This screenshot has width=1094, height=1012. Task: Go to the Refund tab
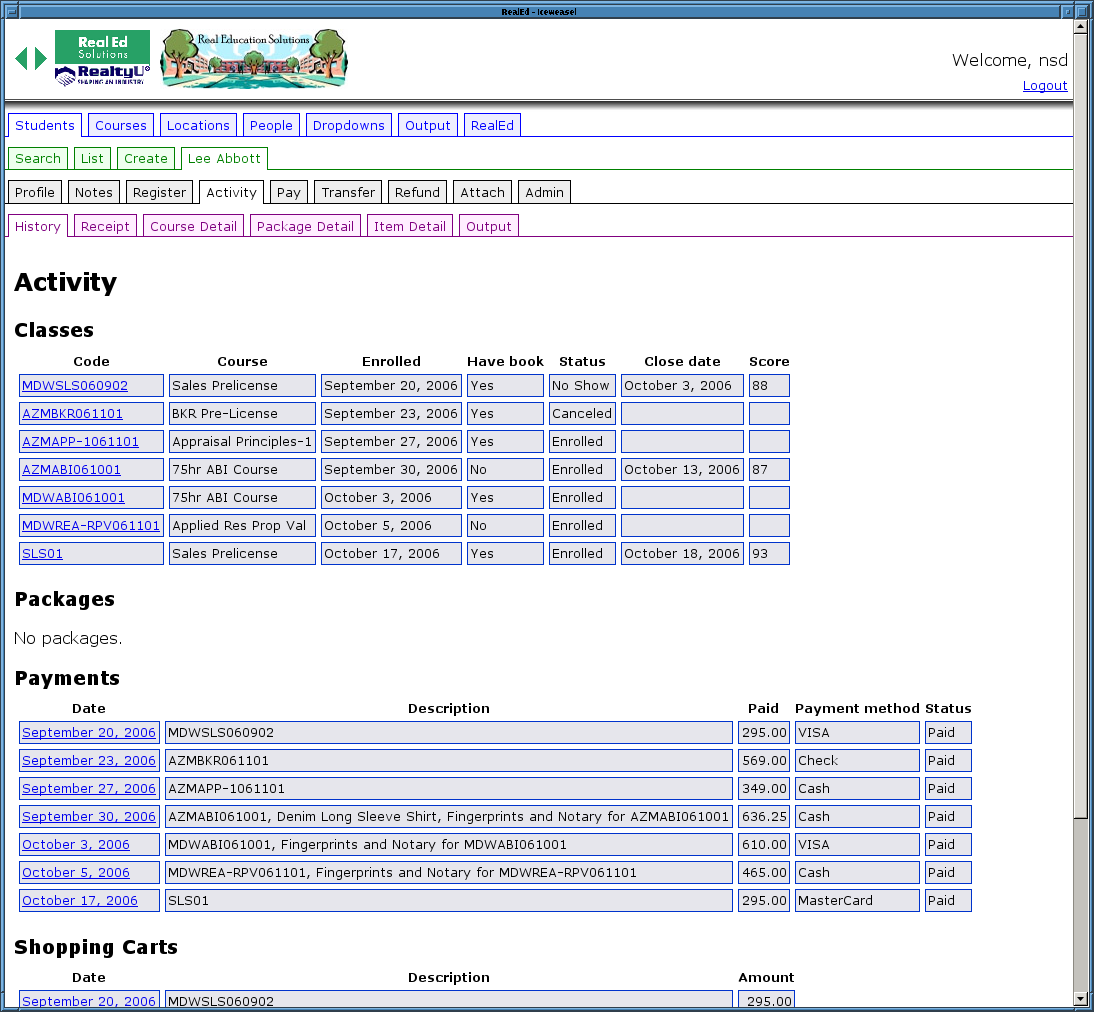417,192
